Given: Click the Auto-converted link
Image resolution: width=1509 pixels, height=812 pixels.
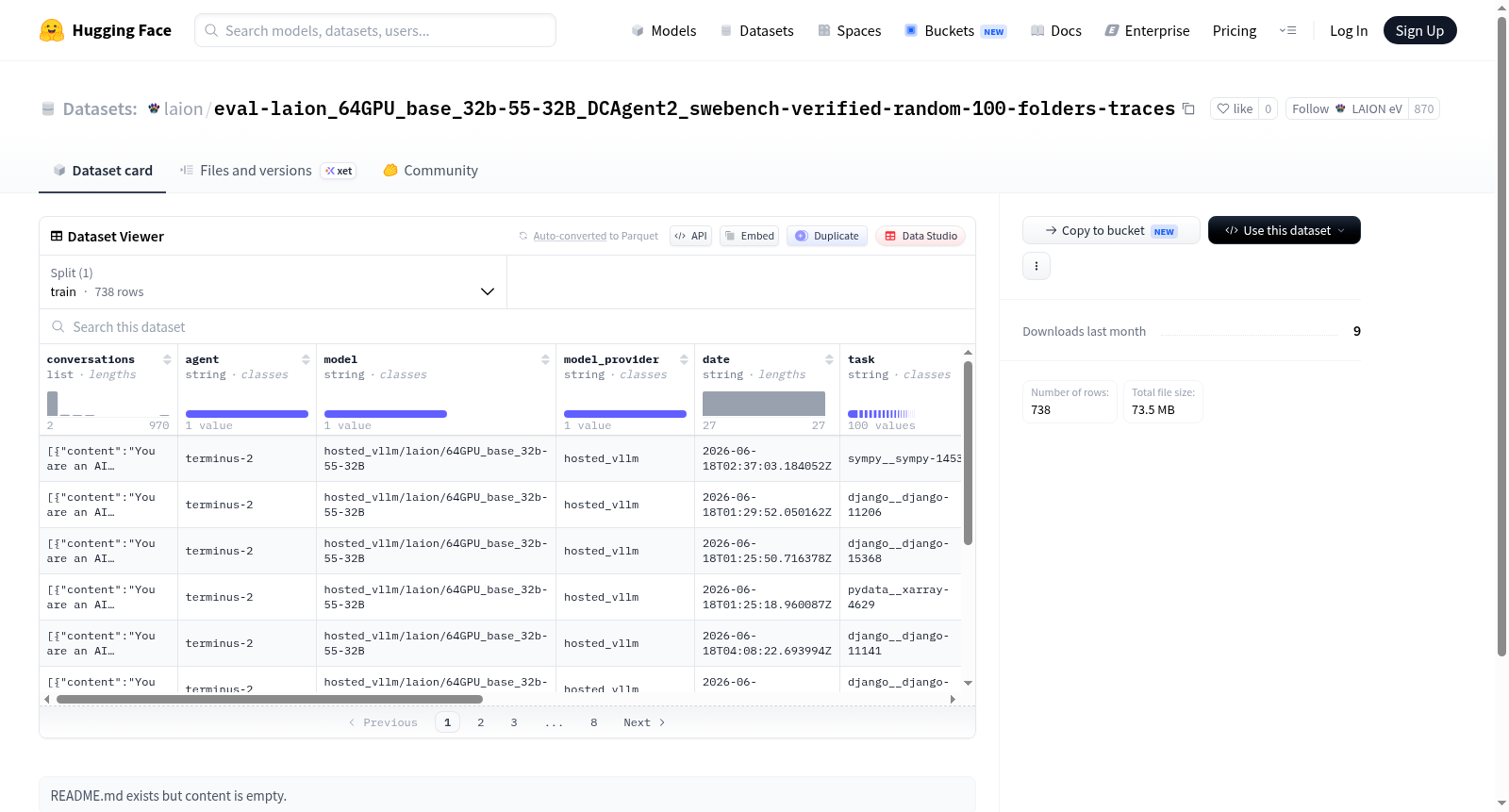Looking at the screenshot, I should click(x=570, y=236).
